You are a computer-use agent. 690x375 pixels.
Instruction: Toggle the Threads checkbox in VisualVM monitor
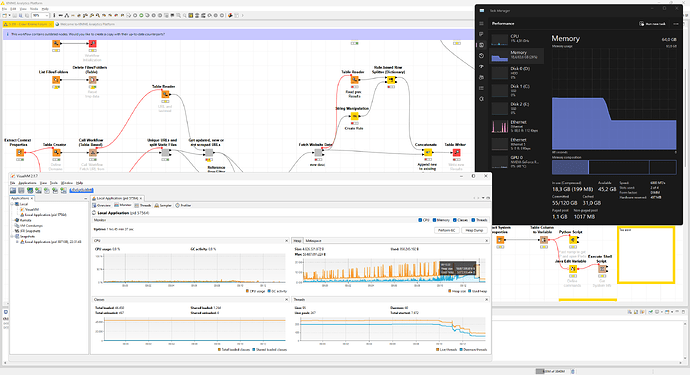(473, 220)
